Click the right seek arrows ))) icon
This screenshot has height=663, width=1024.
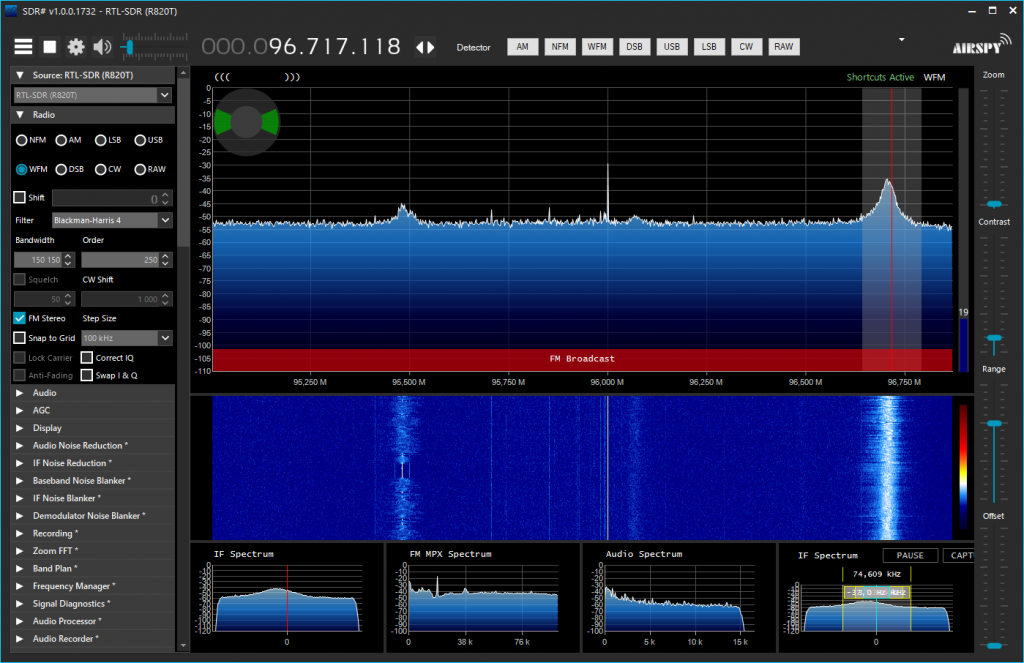point(292,77)
